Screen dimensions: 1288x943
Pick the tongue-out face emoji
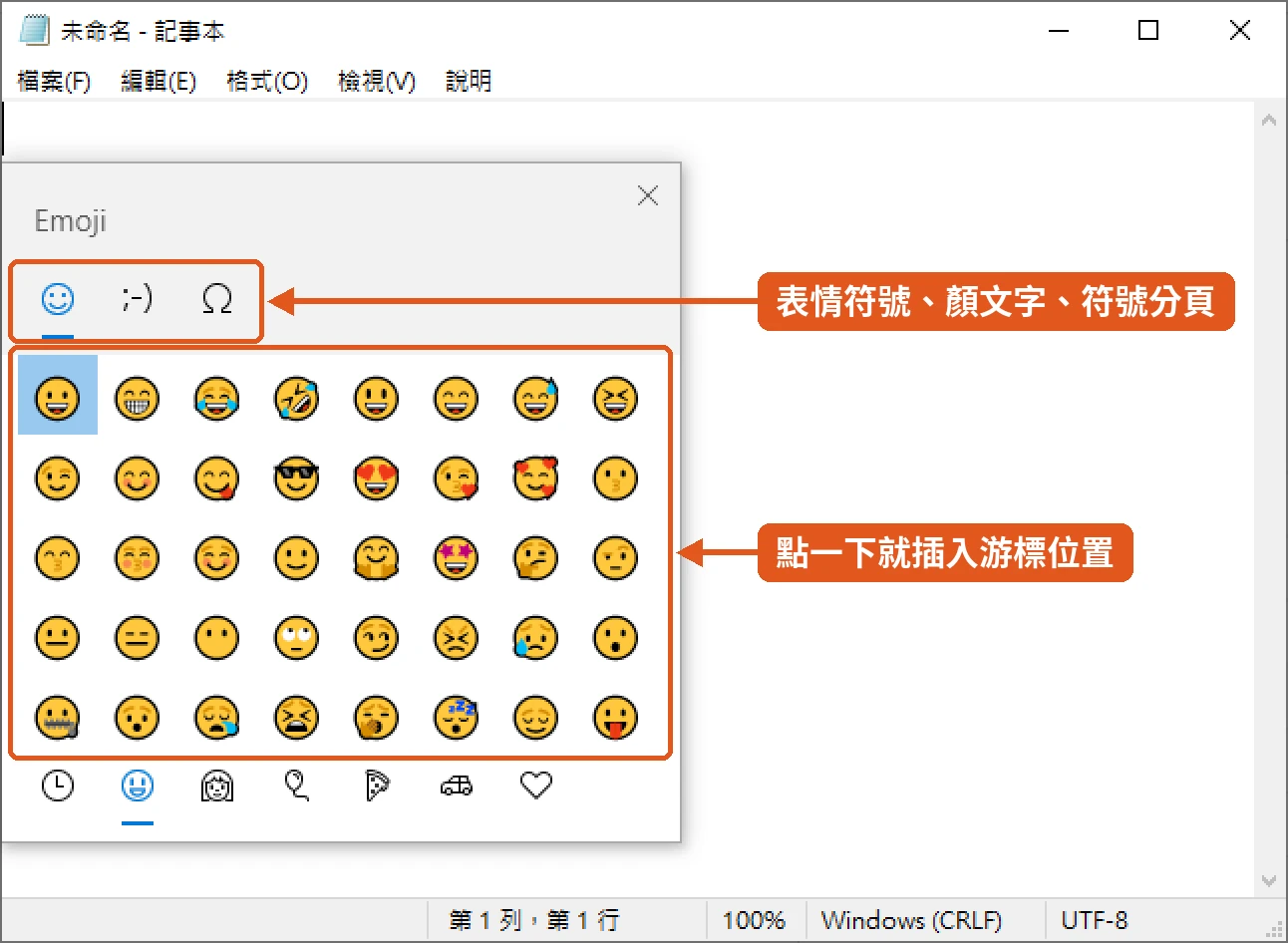(616, 718)
